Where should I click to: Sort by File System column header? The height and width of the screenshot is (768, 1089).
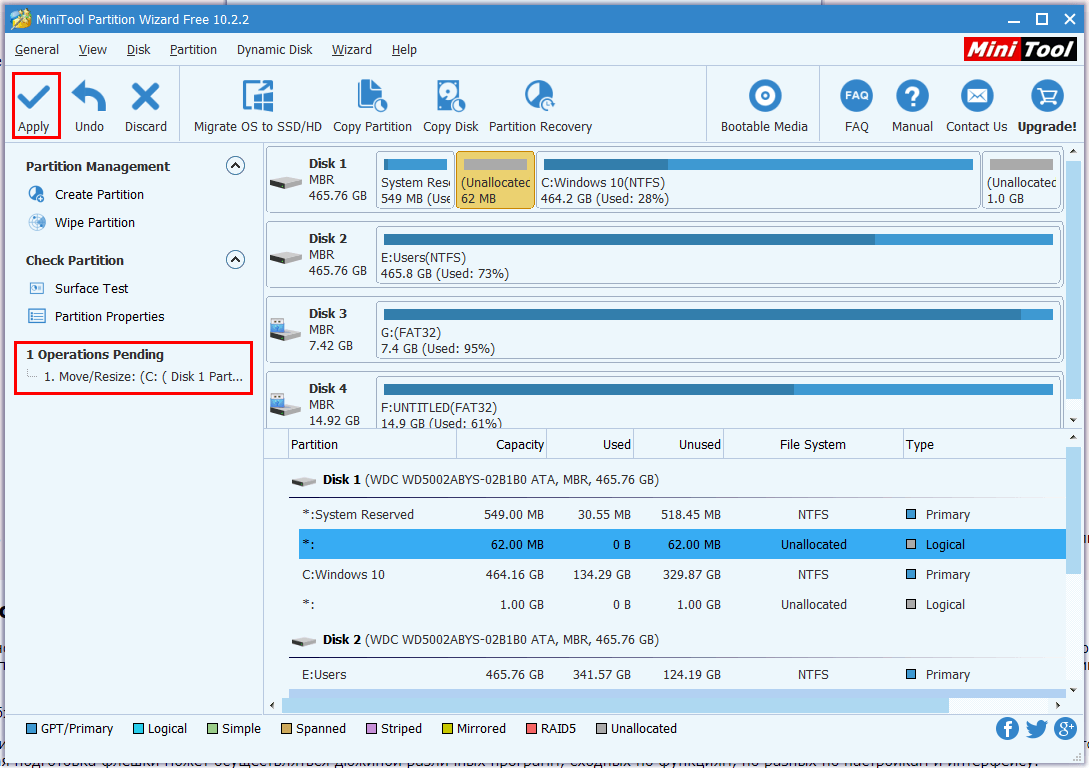(813, 444)
